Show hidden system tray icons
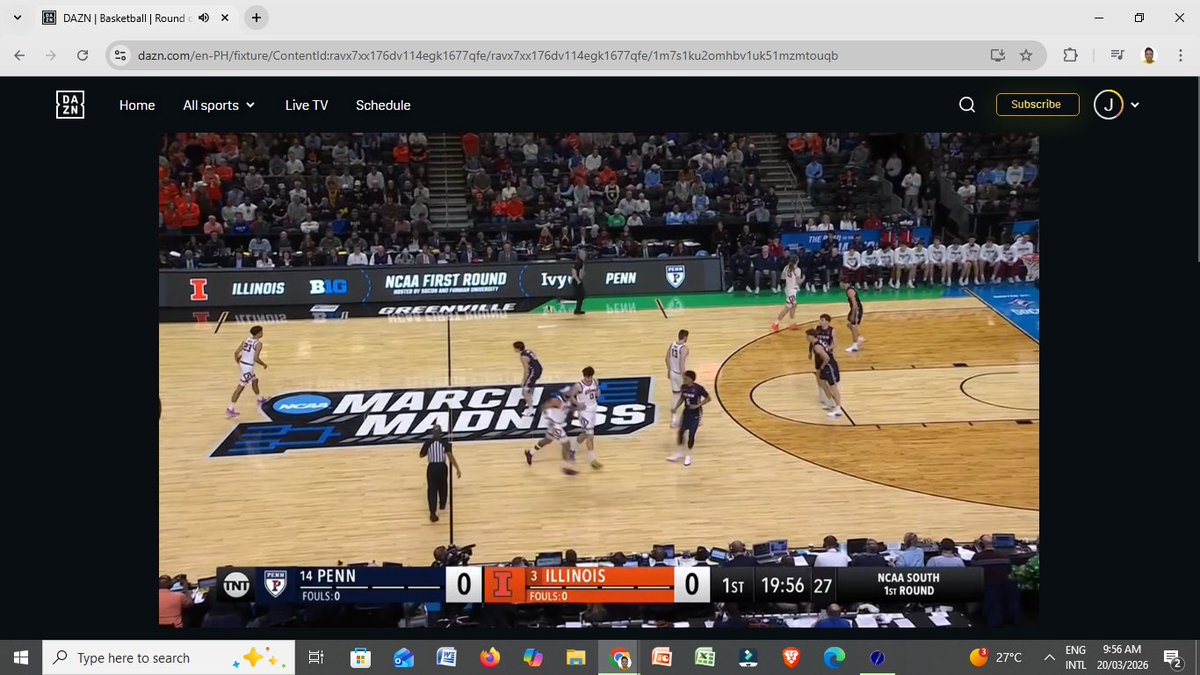 tap(1049, 657)
